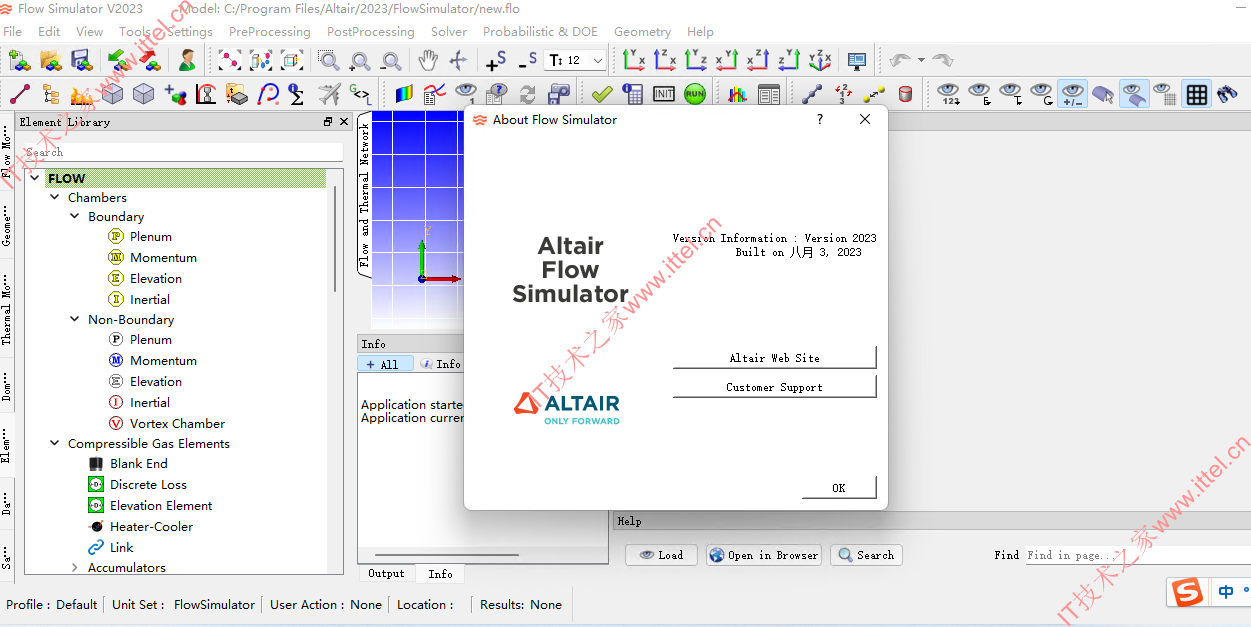Click the airplane mission icon
1251x627 pixels.
329,94
